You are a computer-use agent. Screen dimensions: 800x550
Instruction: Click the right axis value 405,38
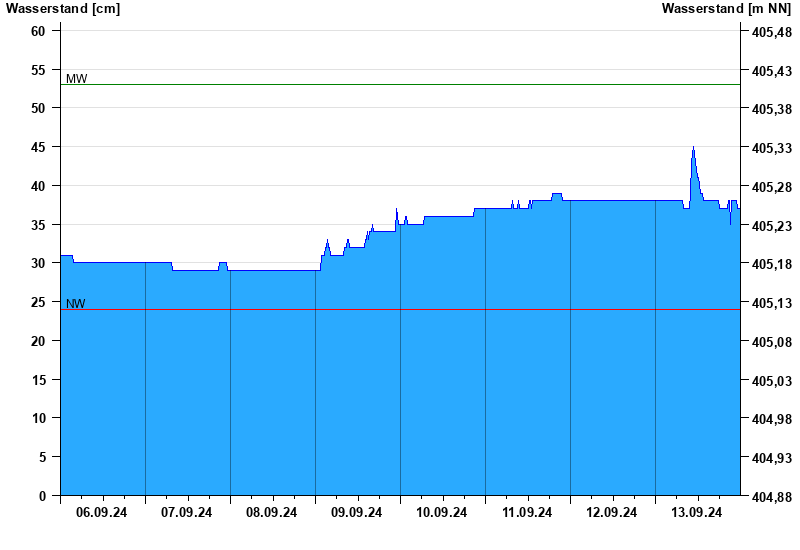(772, 109)
